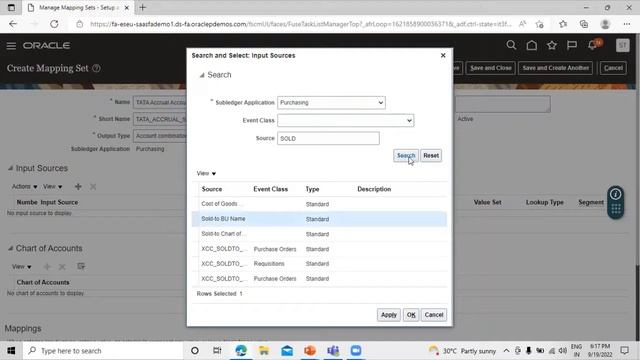Screen dimensions: 640x360
Task: Click Source column header
Action: [x=212, y=189]
